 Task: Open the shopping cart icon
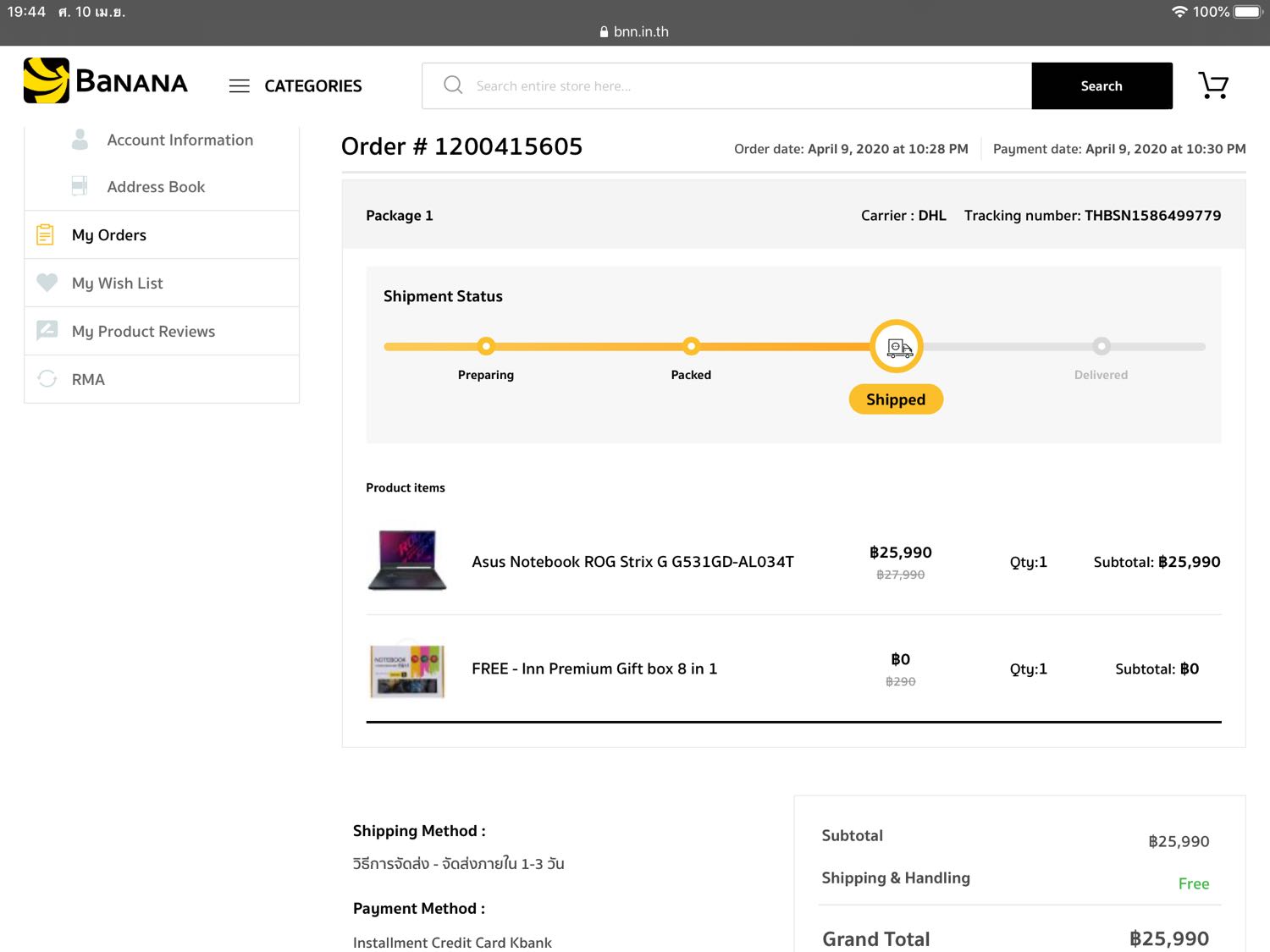point(1213,85)
